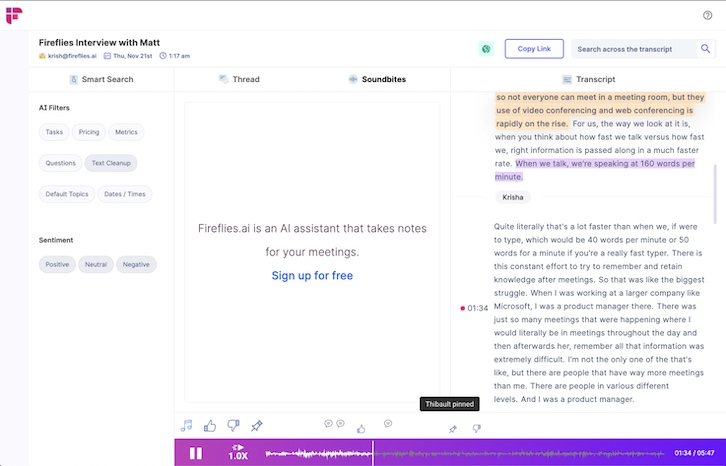Open the help question mark icon
Screen dimensions: 726x466
(708, 15)
